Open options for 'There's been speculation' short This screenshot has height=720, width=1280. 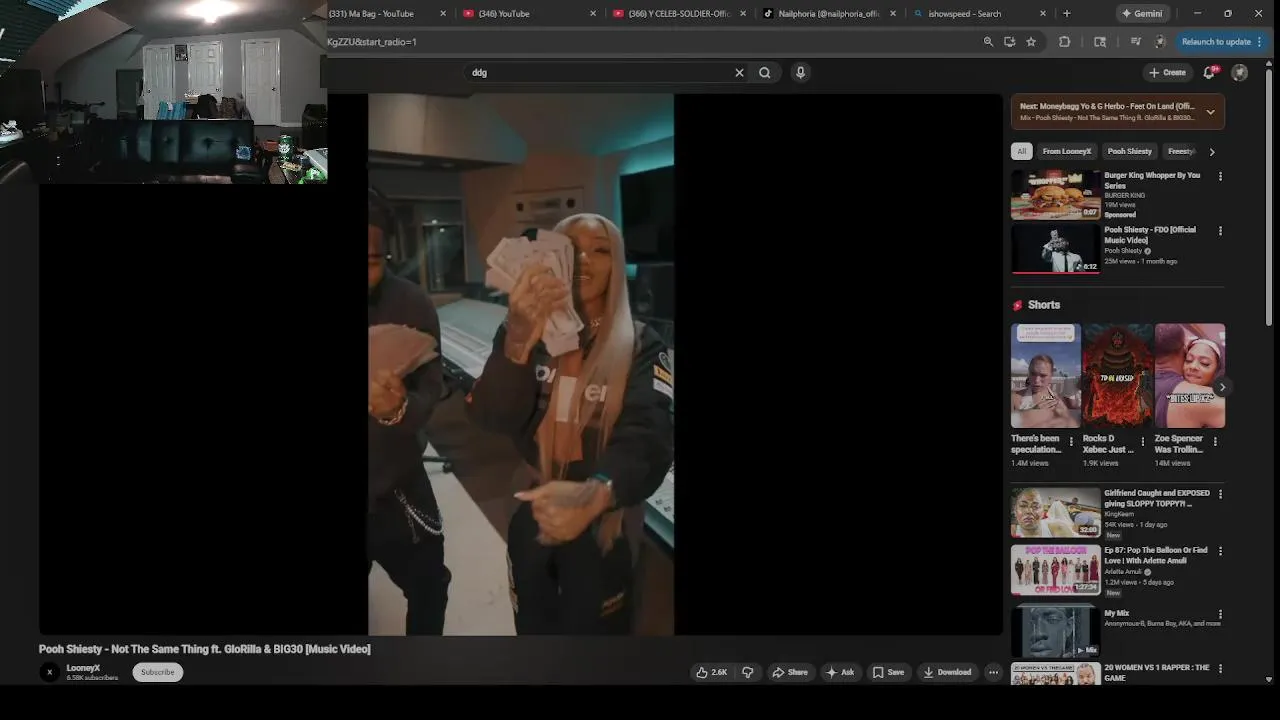(x=1071, y=441)
